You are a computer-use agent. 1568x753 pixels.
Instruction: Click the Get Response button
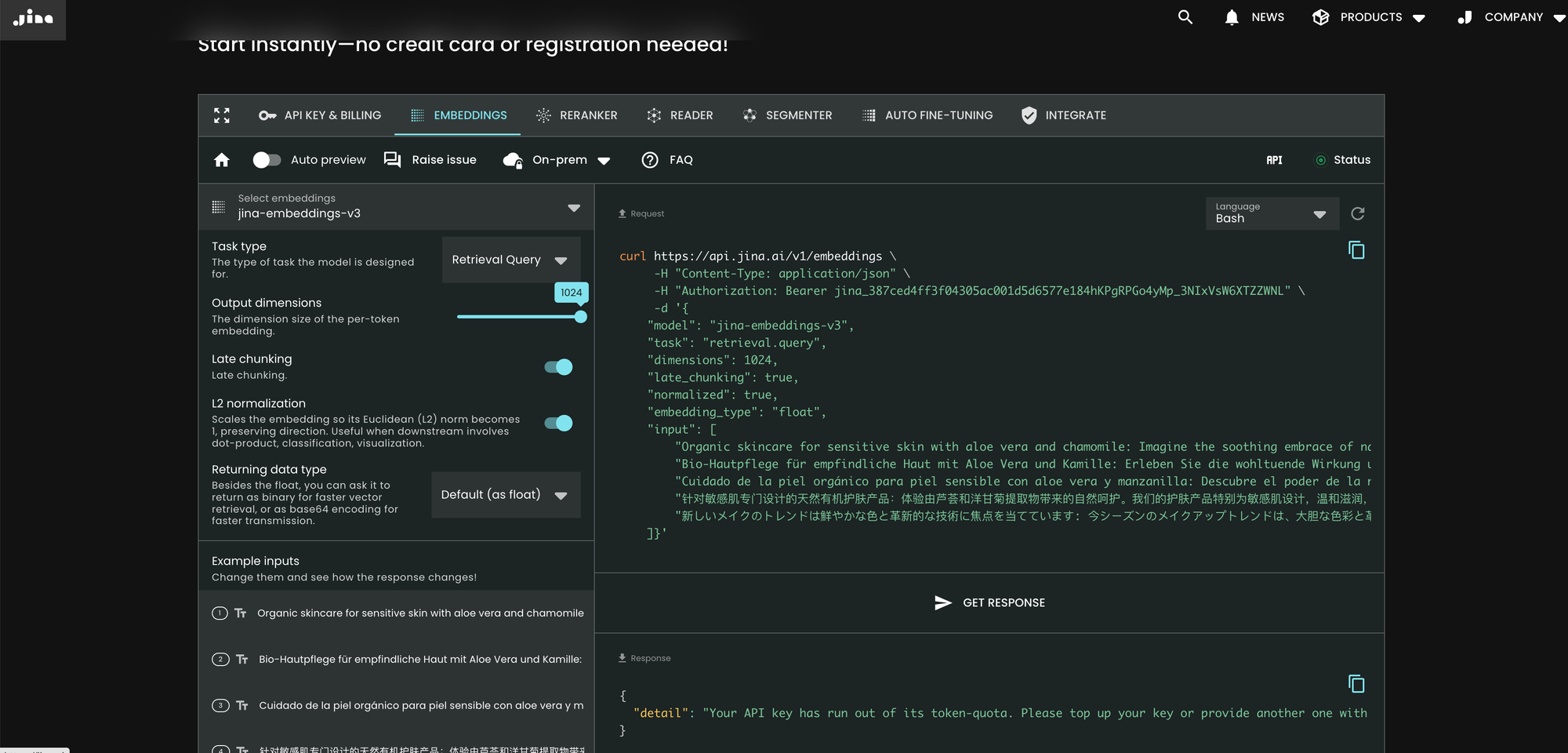(x=989, y=602)
